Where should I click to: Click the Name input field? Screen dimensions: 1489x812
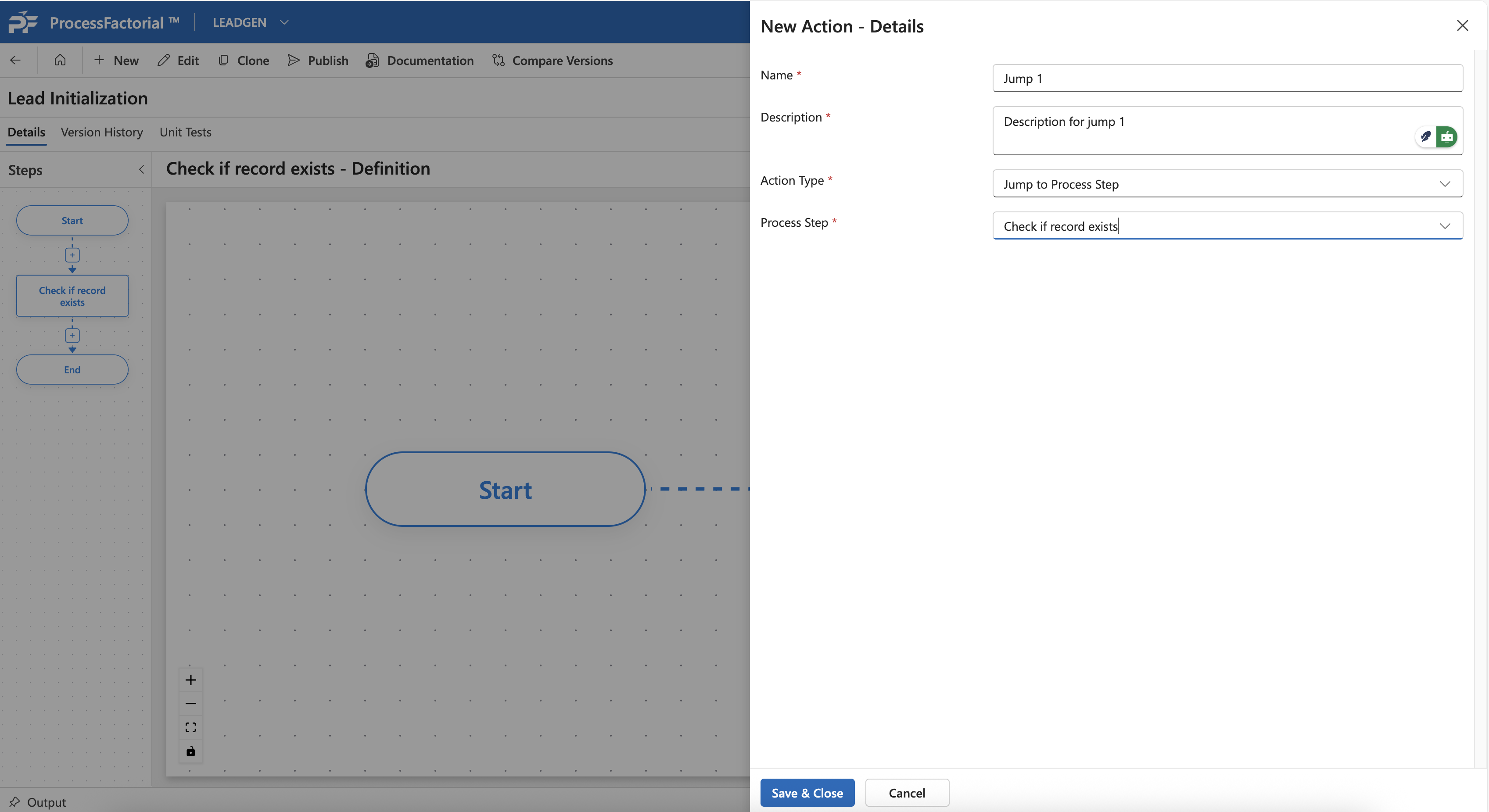click(1227, 78)
